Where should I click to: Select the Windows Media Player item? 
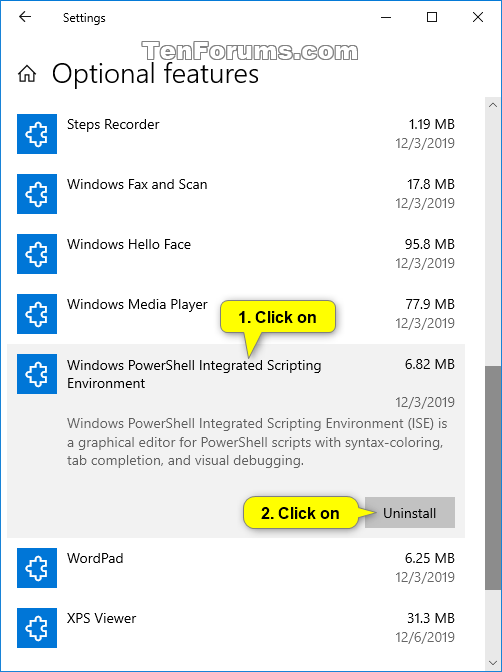tap(236, 314)
